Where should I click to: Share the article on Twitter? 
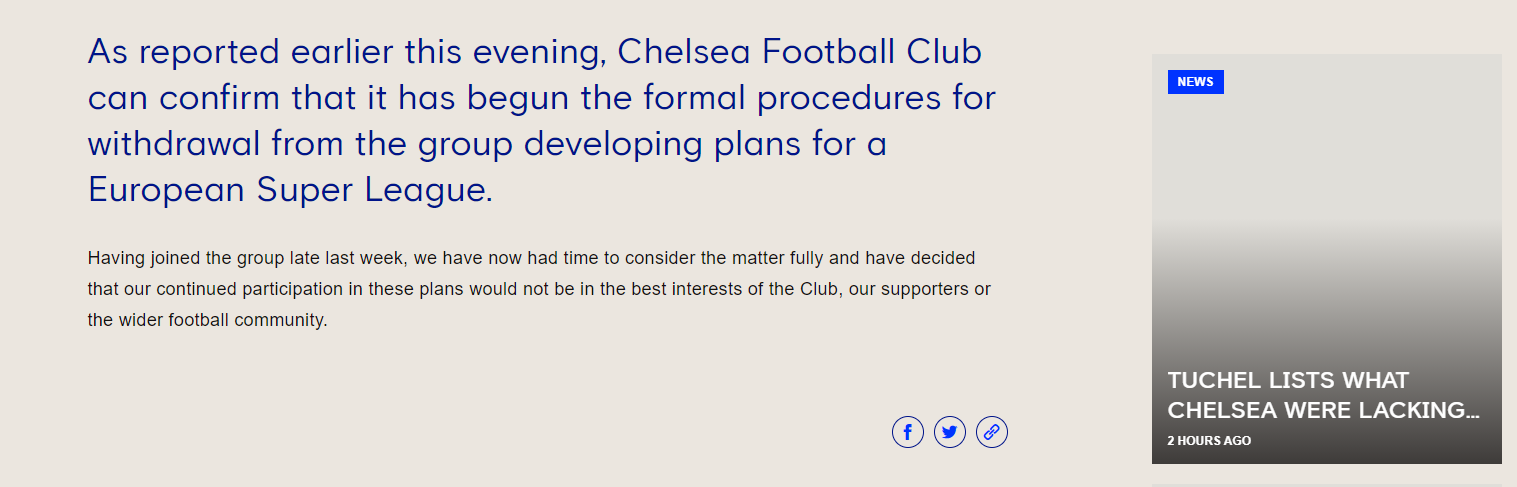949,432
